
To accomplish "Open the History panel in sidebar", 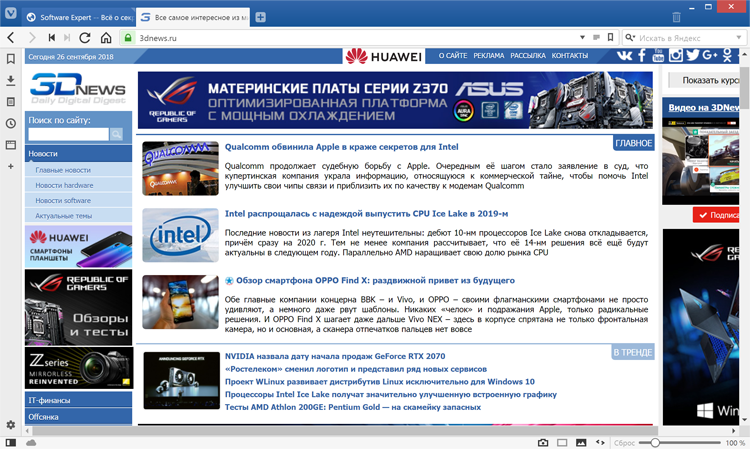I will tap(11, 123).
